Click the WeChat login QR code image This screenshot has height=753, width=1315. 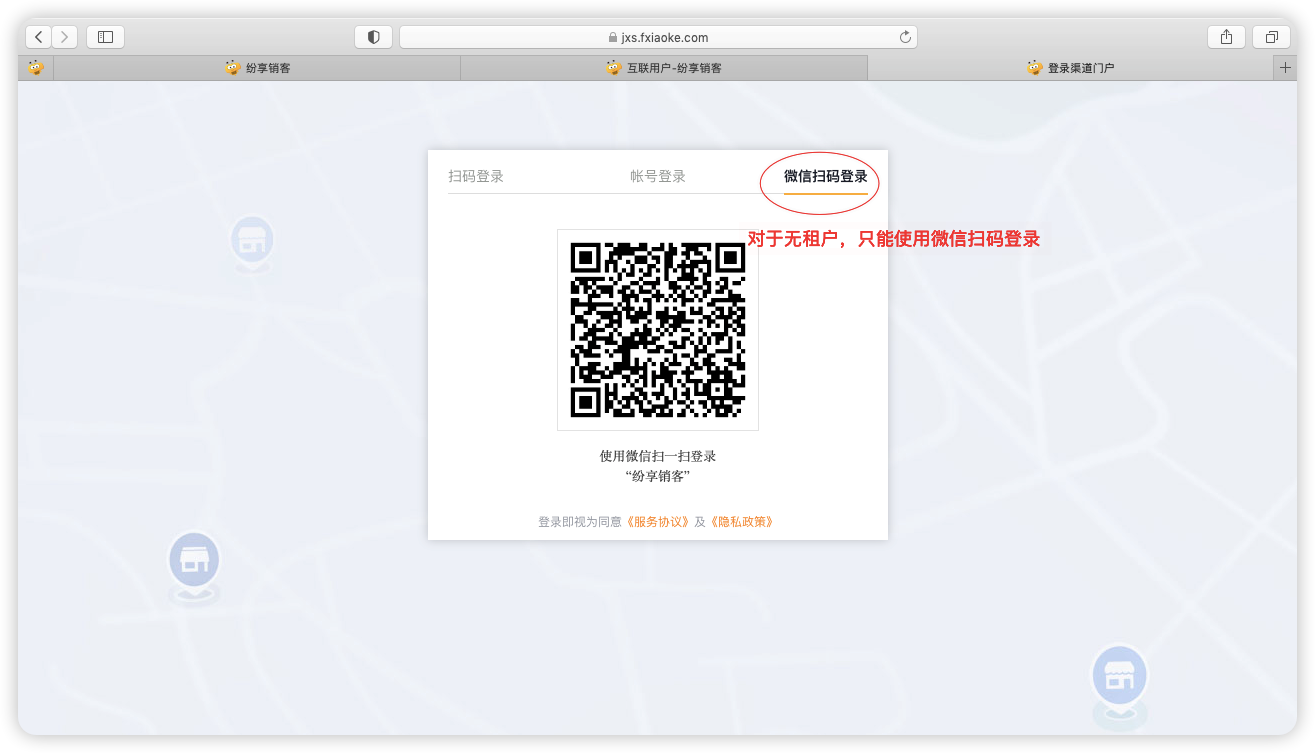[658, 330]
